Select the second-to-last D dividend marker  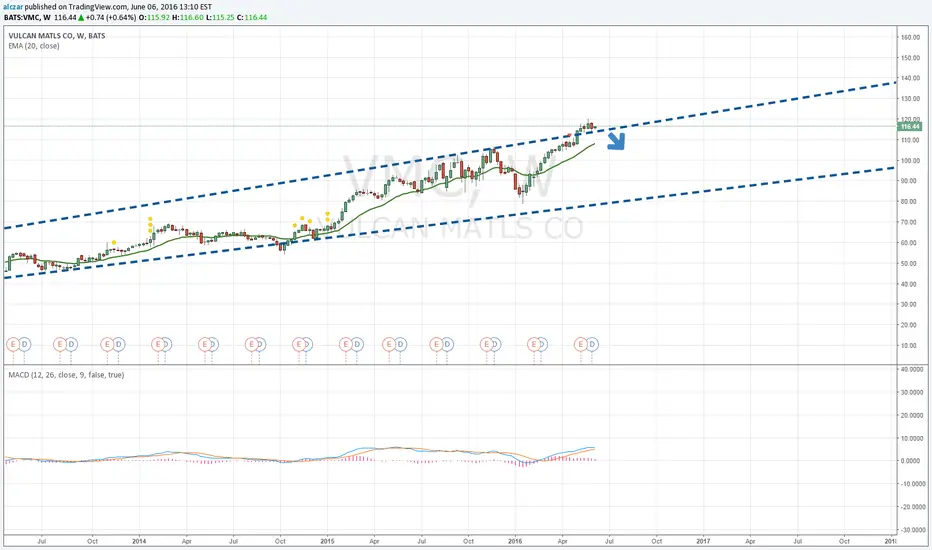tap(543, 344)
